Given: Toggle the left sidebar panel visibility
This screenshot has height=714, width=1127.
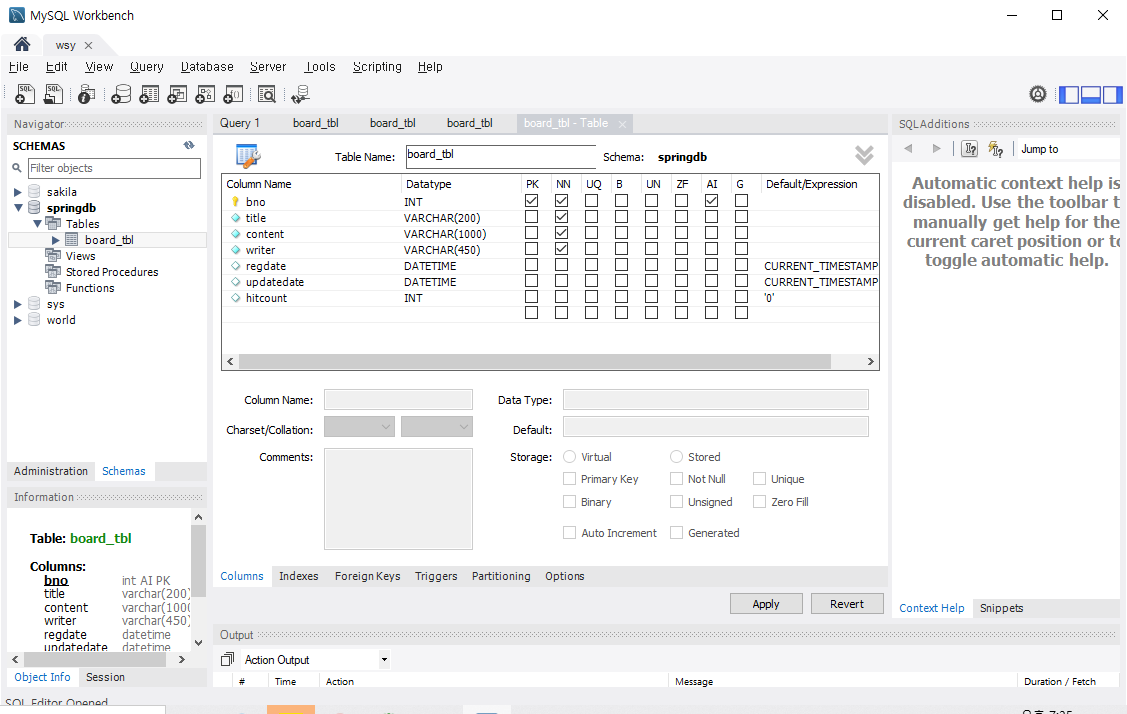Looking at the screenshot, I should point(1070,94).
